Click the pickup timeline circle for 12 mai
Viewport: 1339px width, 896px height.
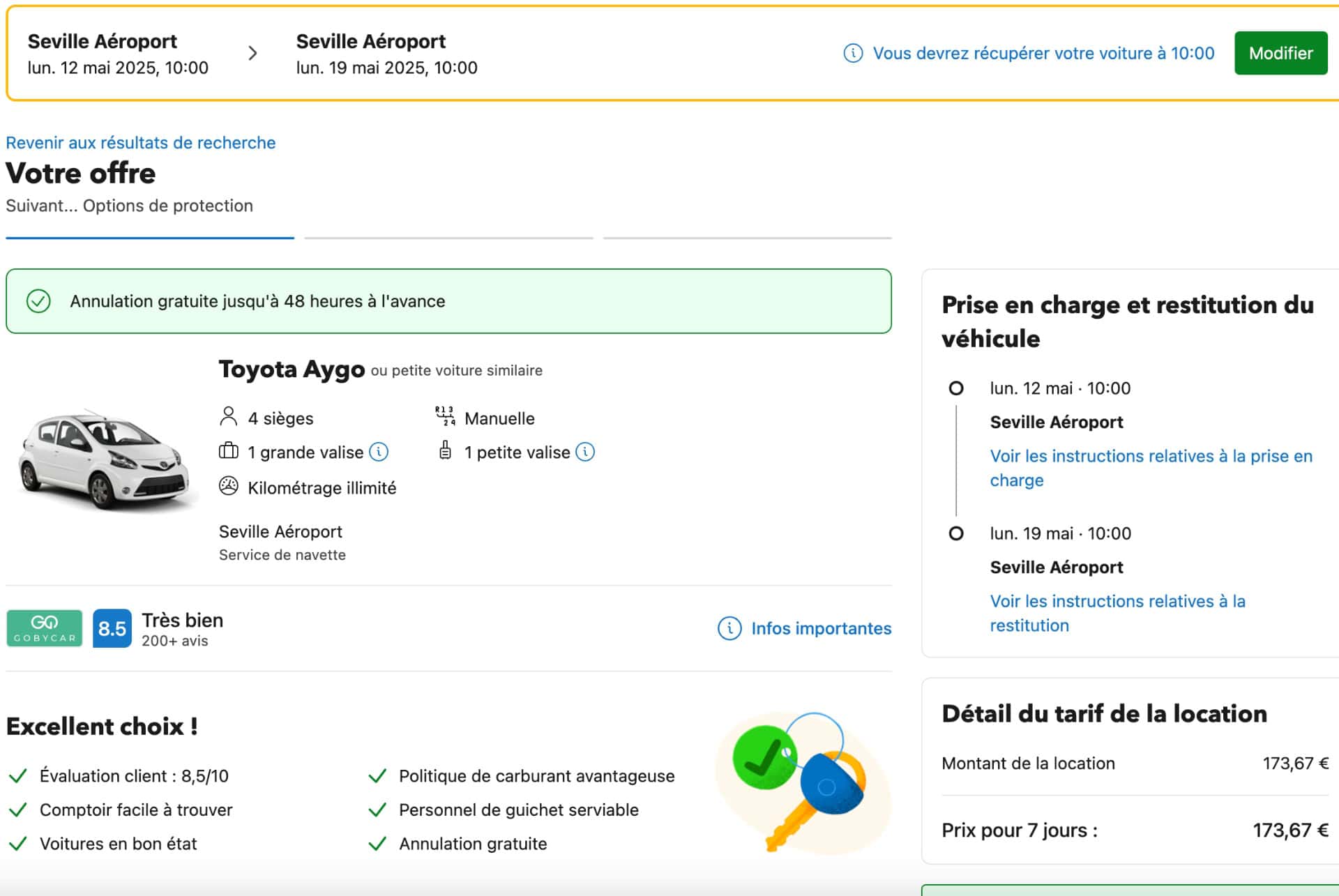(956, 388)
